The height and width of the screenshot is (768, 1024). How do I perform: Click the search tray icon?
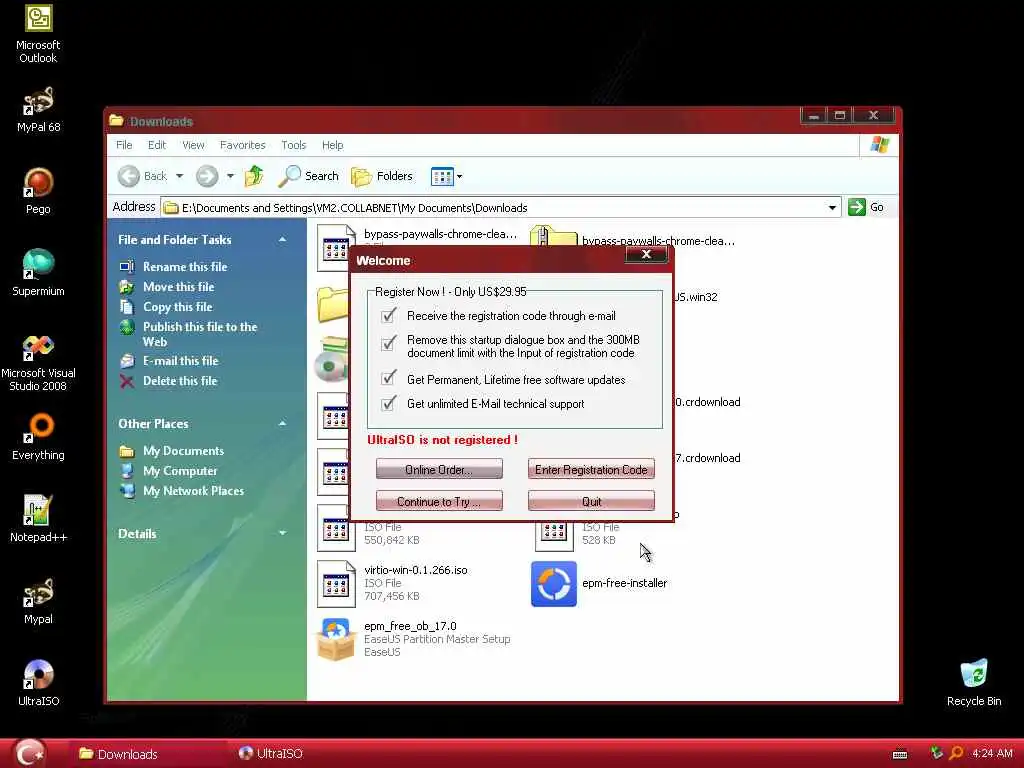(x=956, y=753)
